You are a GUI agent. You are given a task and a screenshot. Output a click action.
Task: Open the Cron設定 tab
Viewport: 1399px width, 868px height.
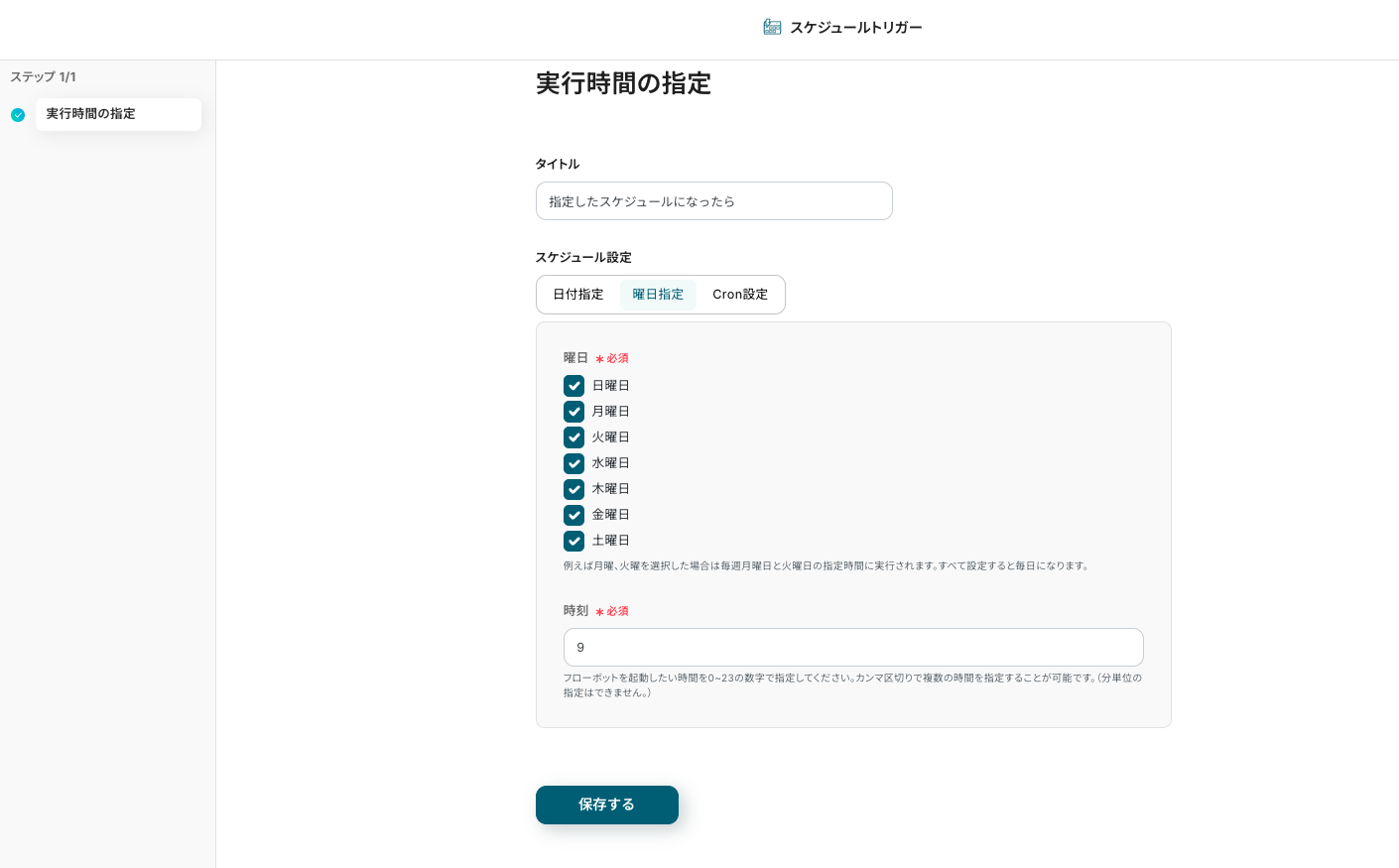740,295
